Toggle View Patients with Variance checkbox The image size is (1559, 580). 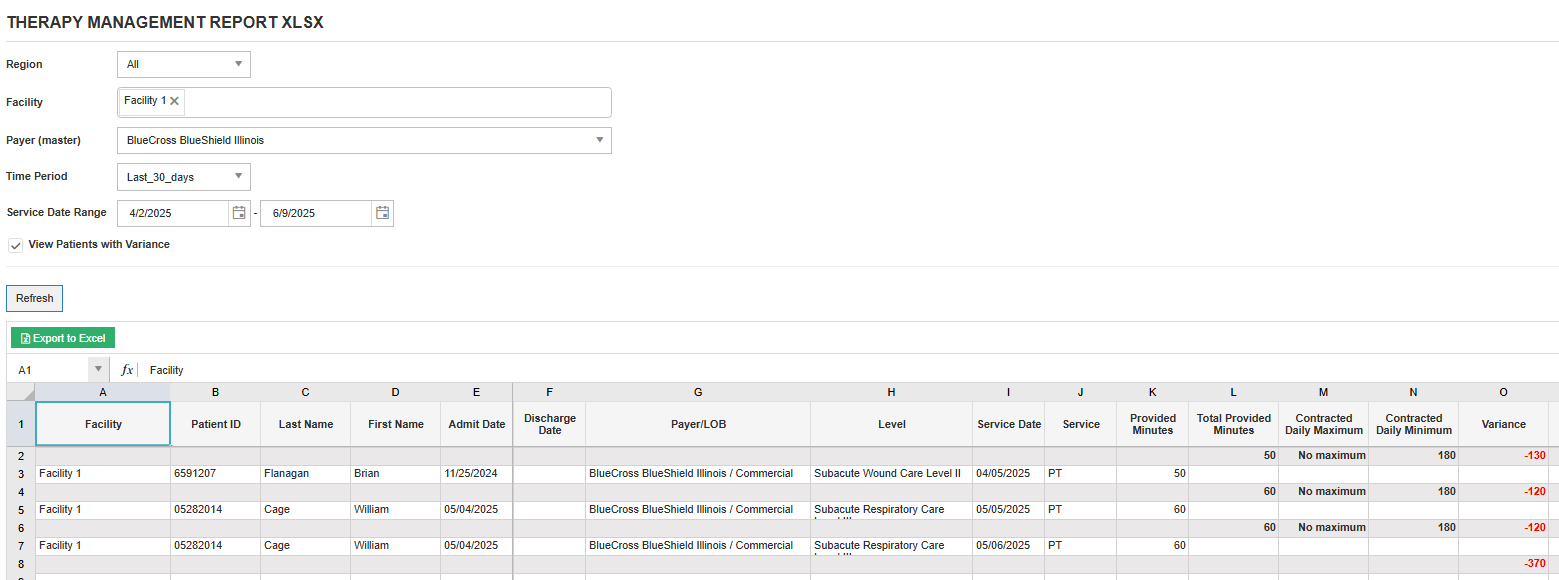point(15,245)
